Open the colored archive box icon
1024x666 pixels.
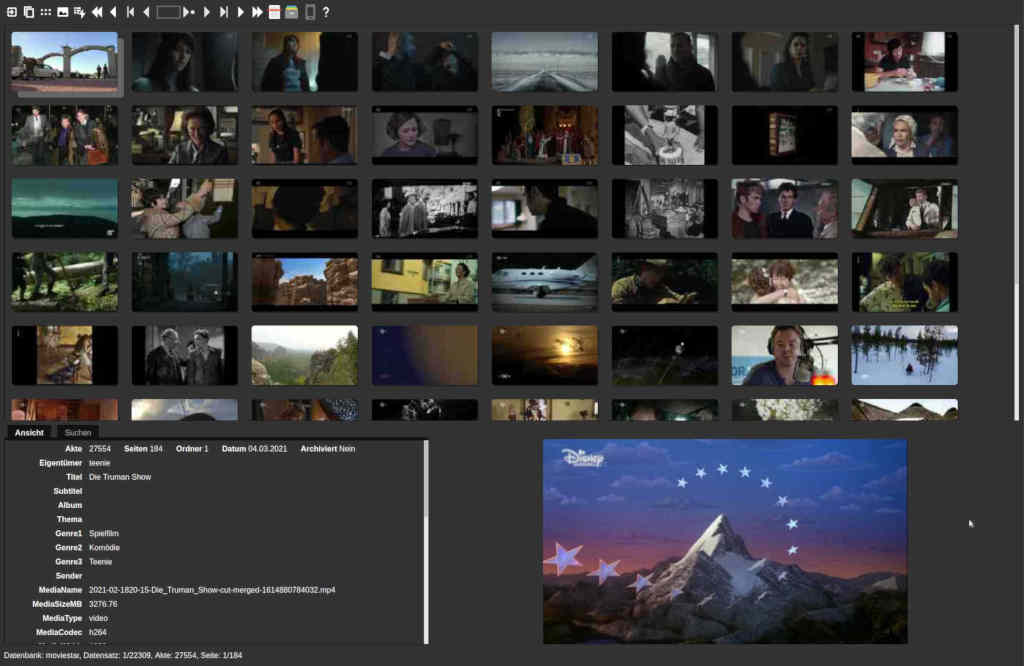(291, 12)
